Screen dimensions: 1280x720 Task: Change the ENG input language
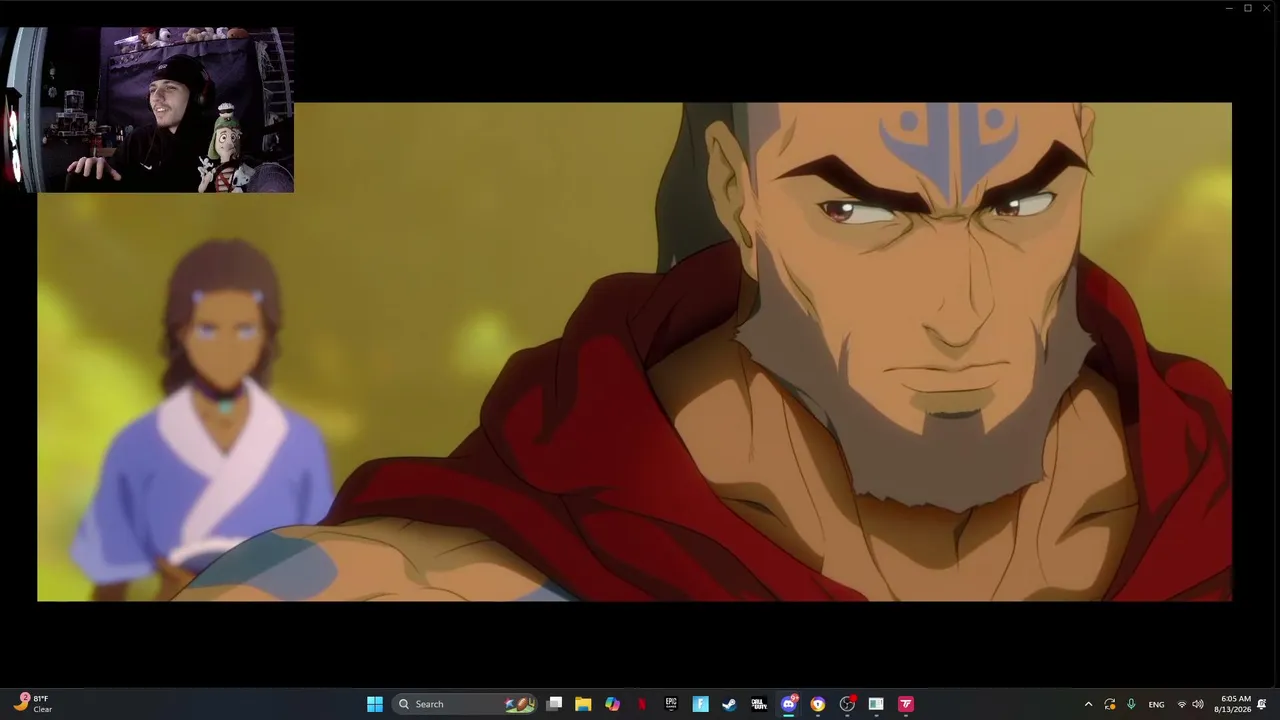tap(1156, 704)
